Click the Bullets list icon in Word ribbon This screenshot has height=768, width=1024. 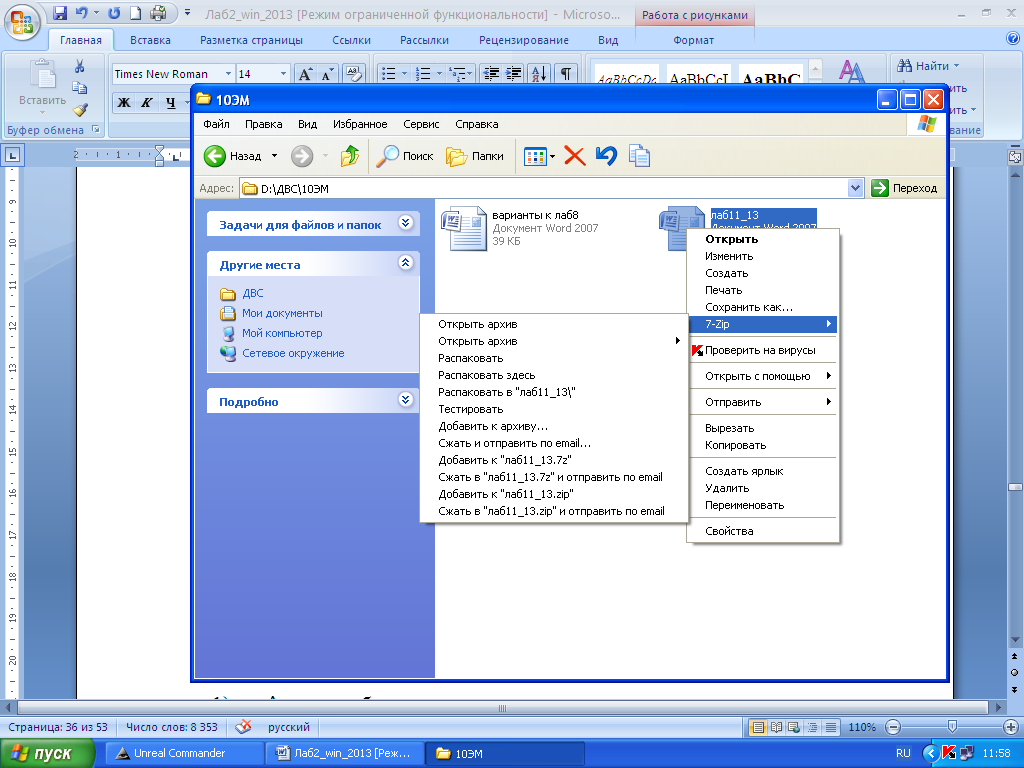(x=389, y=74)
